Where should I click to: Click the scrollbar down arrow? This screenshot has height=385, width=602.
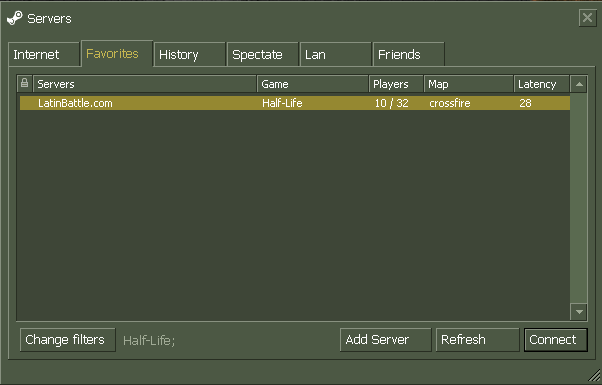(579, 312)
